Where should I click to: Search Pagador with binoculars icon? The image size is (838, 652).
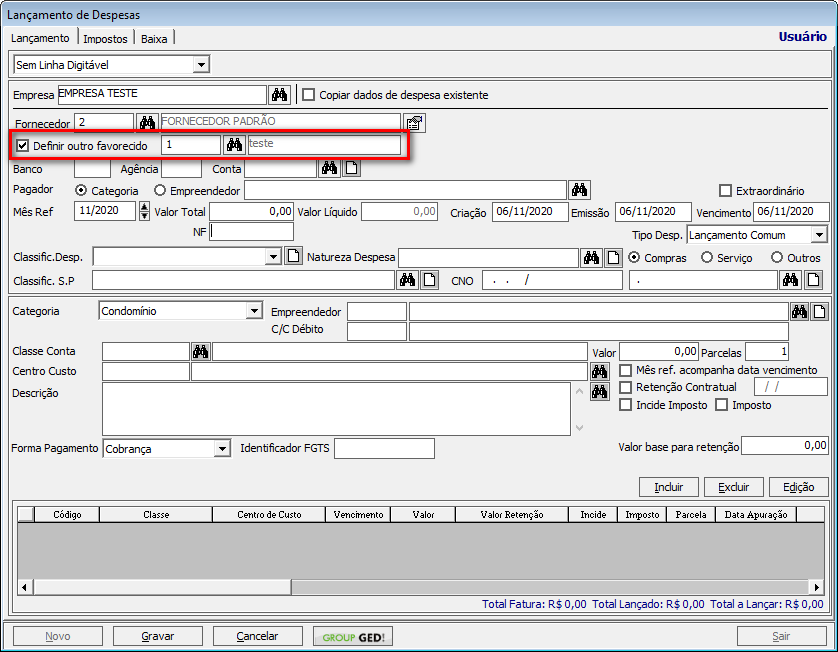coord(579,189)
